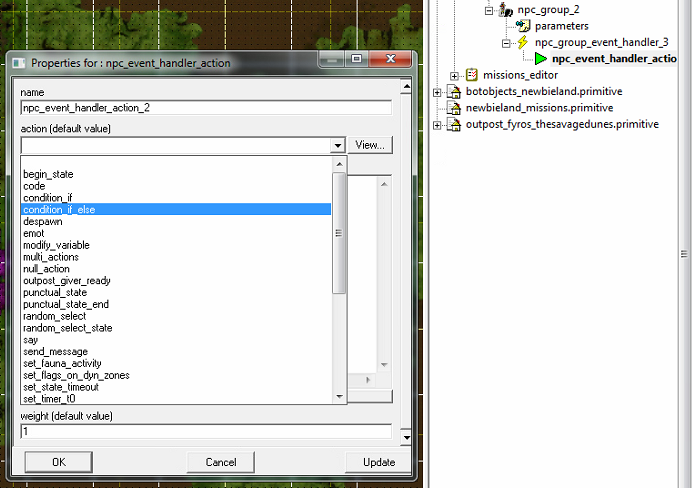Click the parameters node icon
Image resolution: width=692 pixels, height=488 pixels.
(522, 26)
